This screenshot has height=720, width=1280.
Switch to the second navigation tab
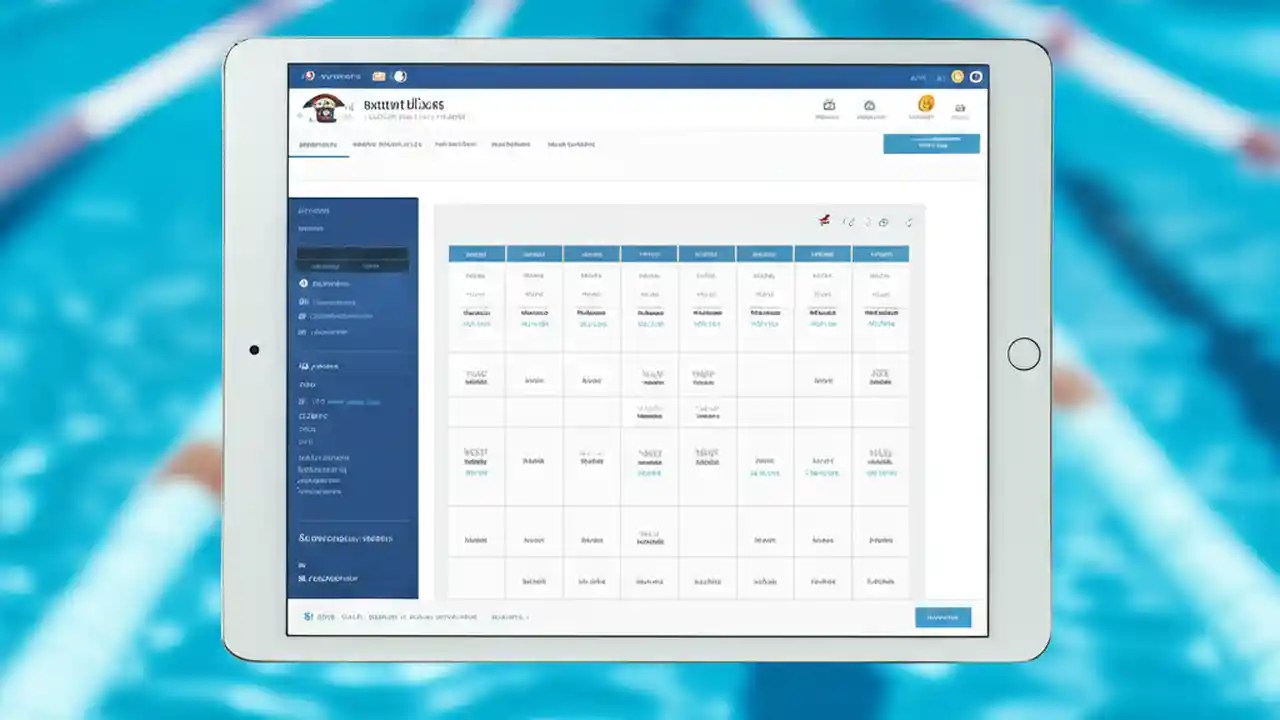click(x=388, y=143)
